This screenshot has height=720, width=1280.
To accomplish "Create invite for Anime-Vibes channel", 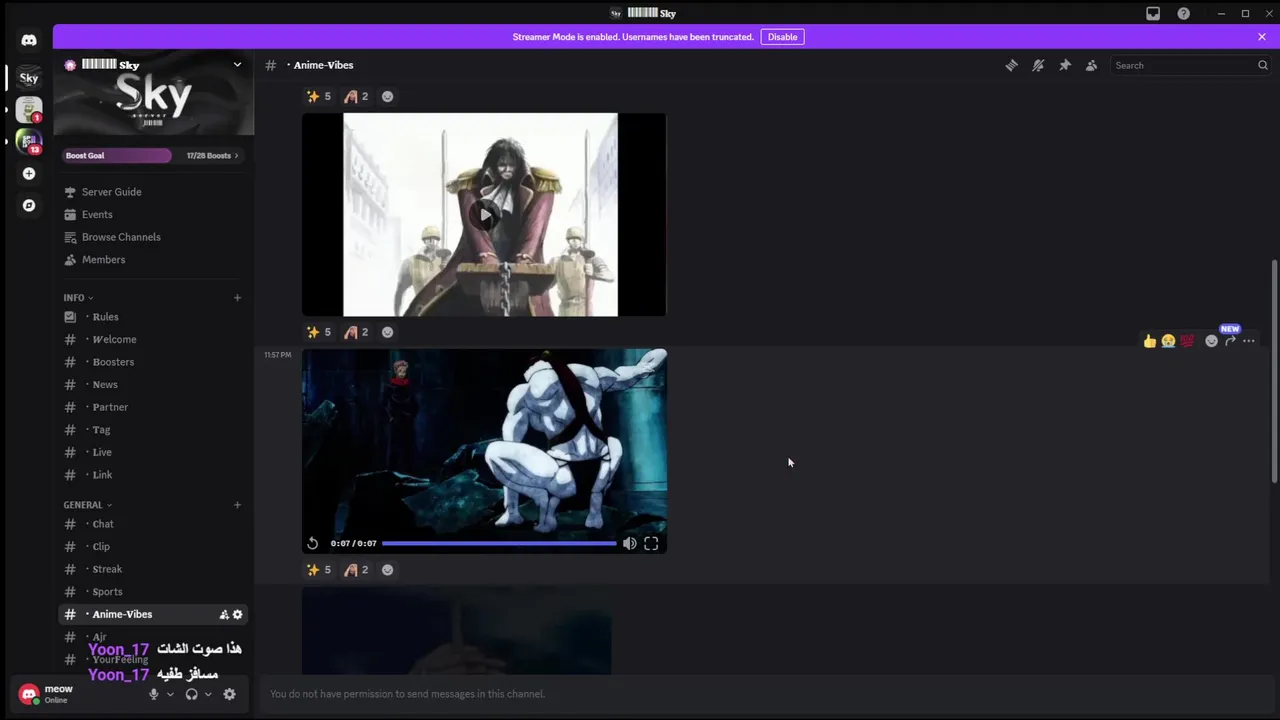I will pyautogui.click(x=224, y=614).
